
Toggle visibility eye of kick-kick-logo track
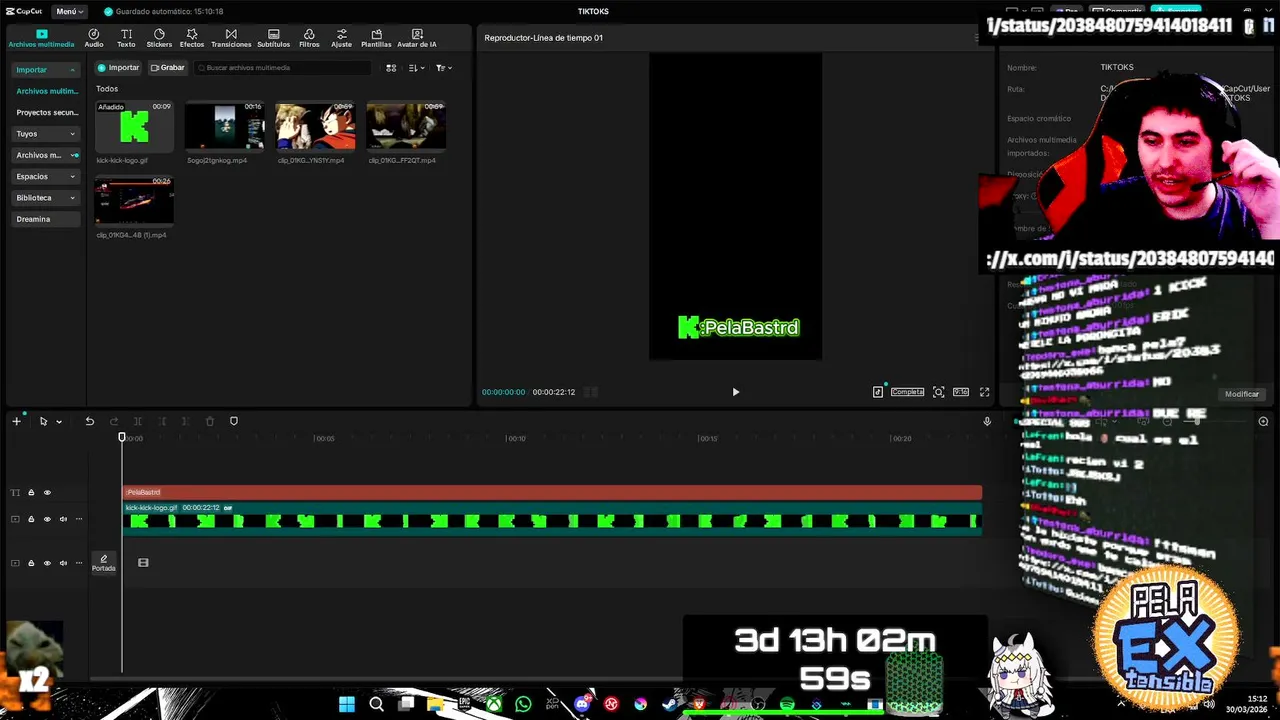46,519
